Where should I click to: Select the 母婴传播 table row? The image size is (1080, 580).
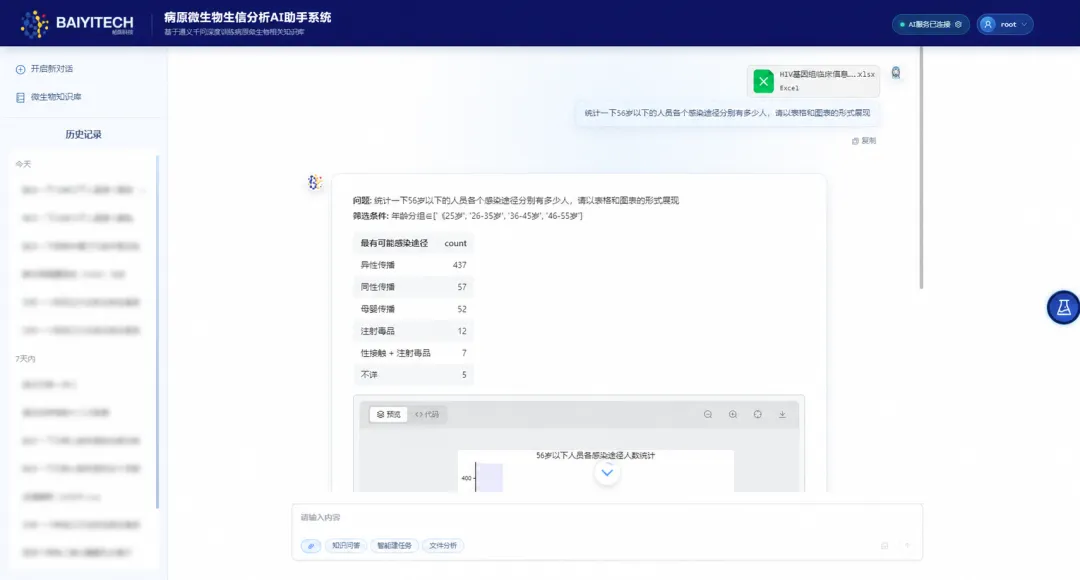413,309
